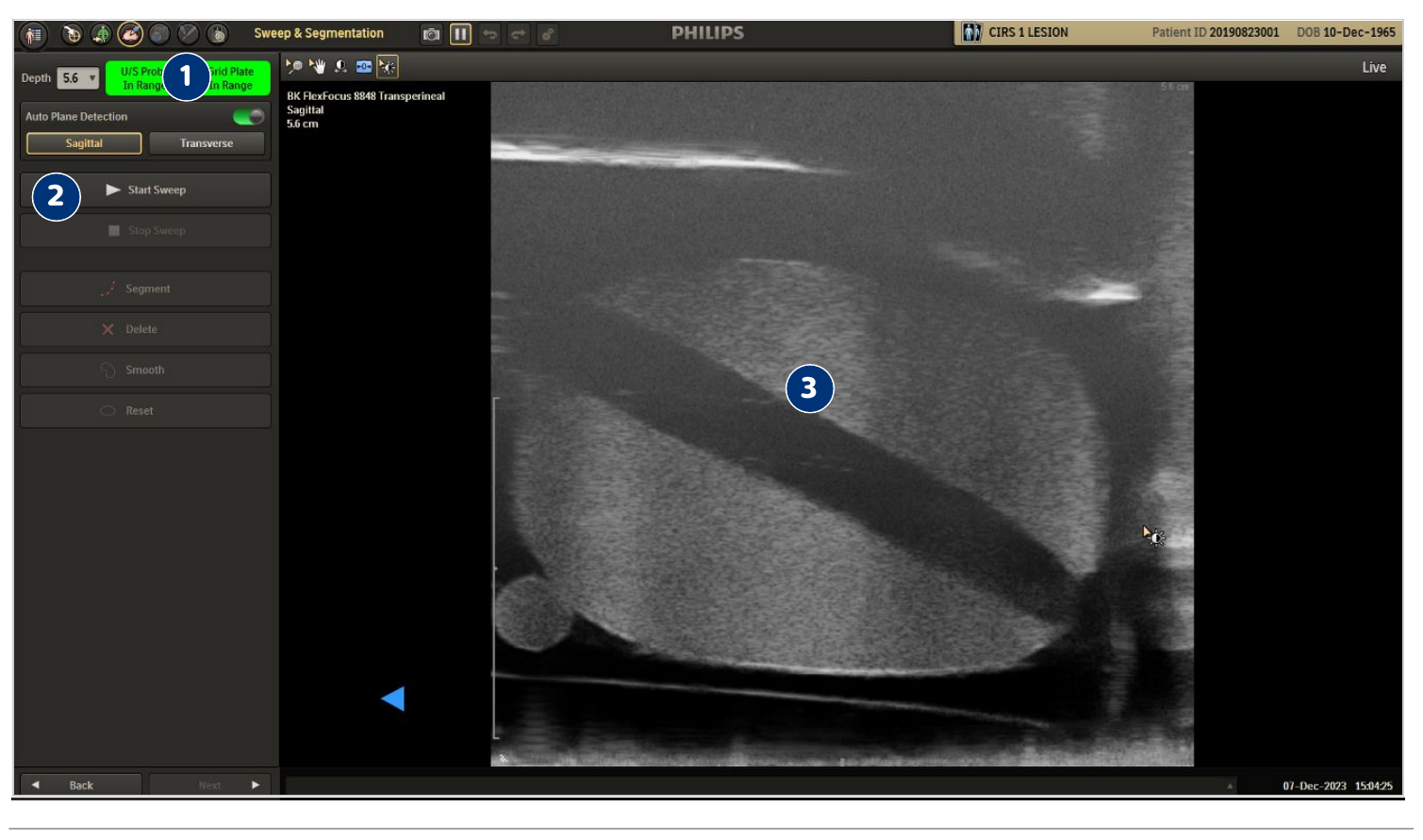1423x840 pixels.
Task: Click the 07-Dec-2023 date in status bar
Action: (x=1315, y=785)
